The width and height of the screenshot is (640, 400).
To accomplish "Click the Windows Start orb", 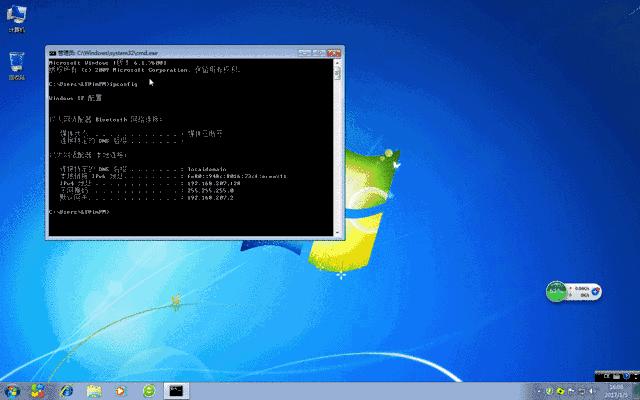I will pos(12,390).
